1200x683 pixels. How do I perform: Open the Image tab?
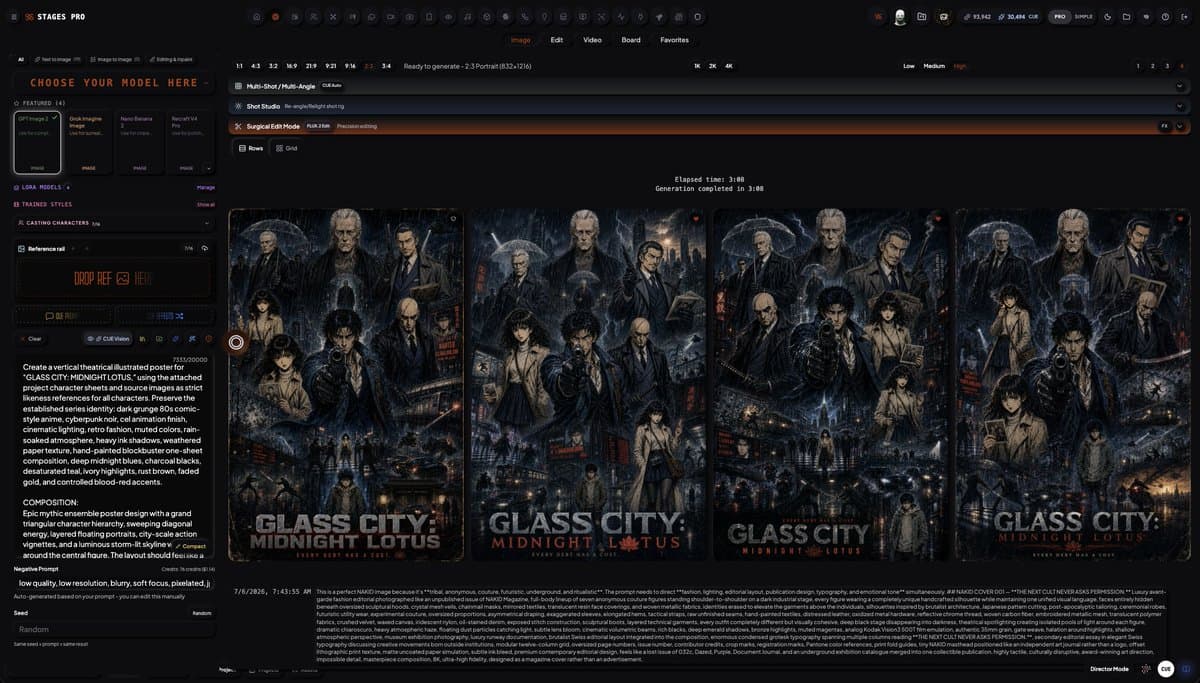click(x=521, y=40)
